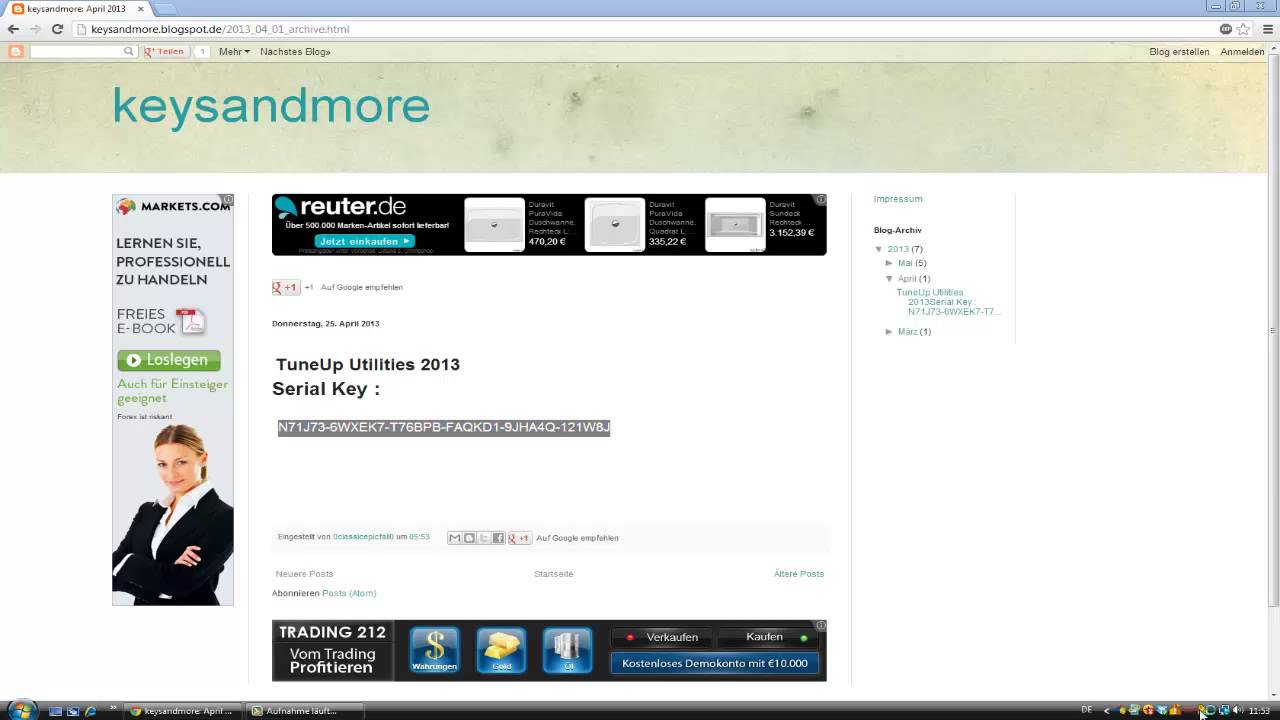This screenshot has width=1280, height=720.
Task: Email this post with the Gmail icon
Action: pos(454,538)
